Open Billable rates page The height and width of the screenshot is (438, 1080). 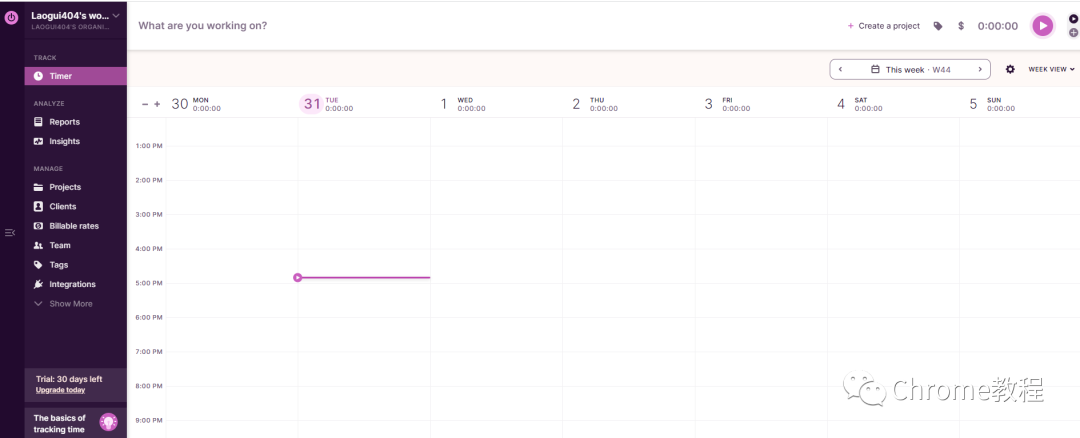pyautogui.click(x=76, y=226)
